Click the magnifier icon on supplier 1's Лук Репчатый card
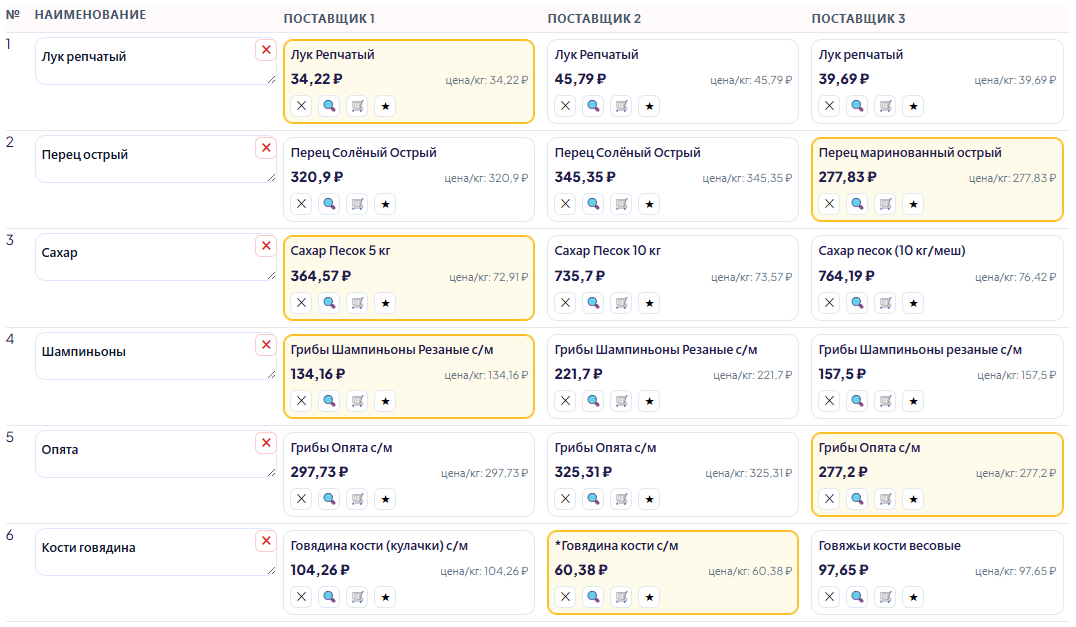The height and width of the screenshot is (627, 1076). point(329,106)
